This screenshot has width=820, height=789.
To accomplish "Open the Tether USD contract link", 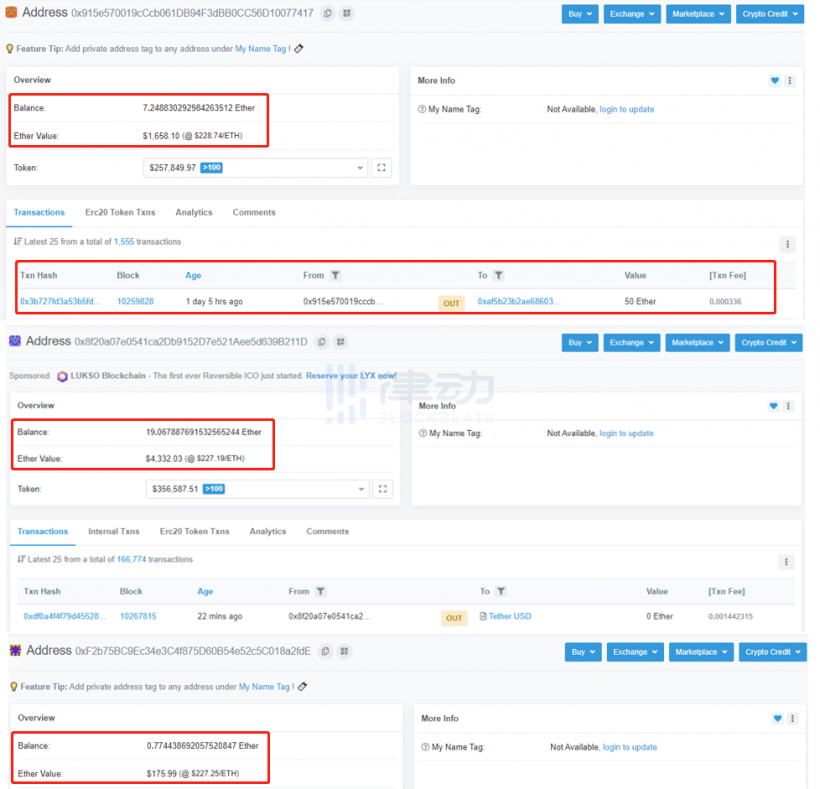I will (x=510, y=616).
